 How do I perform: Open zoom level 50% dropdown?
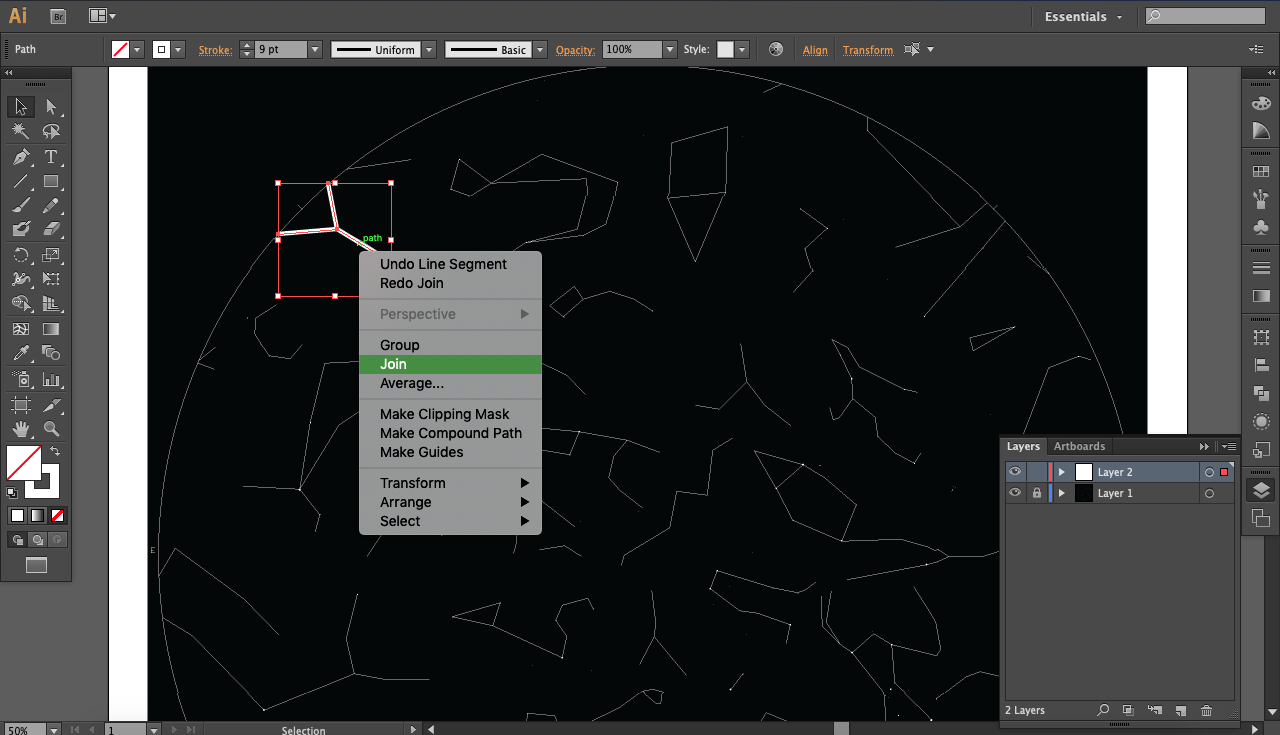click(x=54, y=730)
